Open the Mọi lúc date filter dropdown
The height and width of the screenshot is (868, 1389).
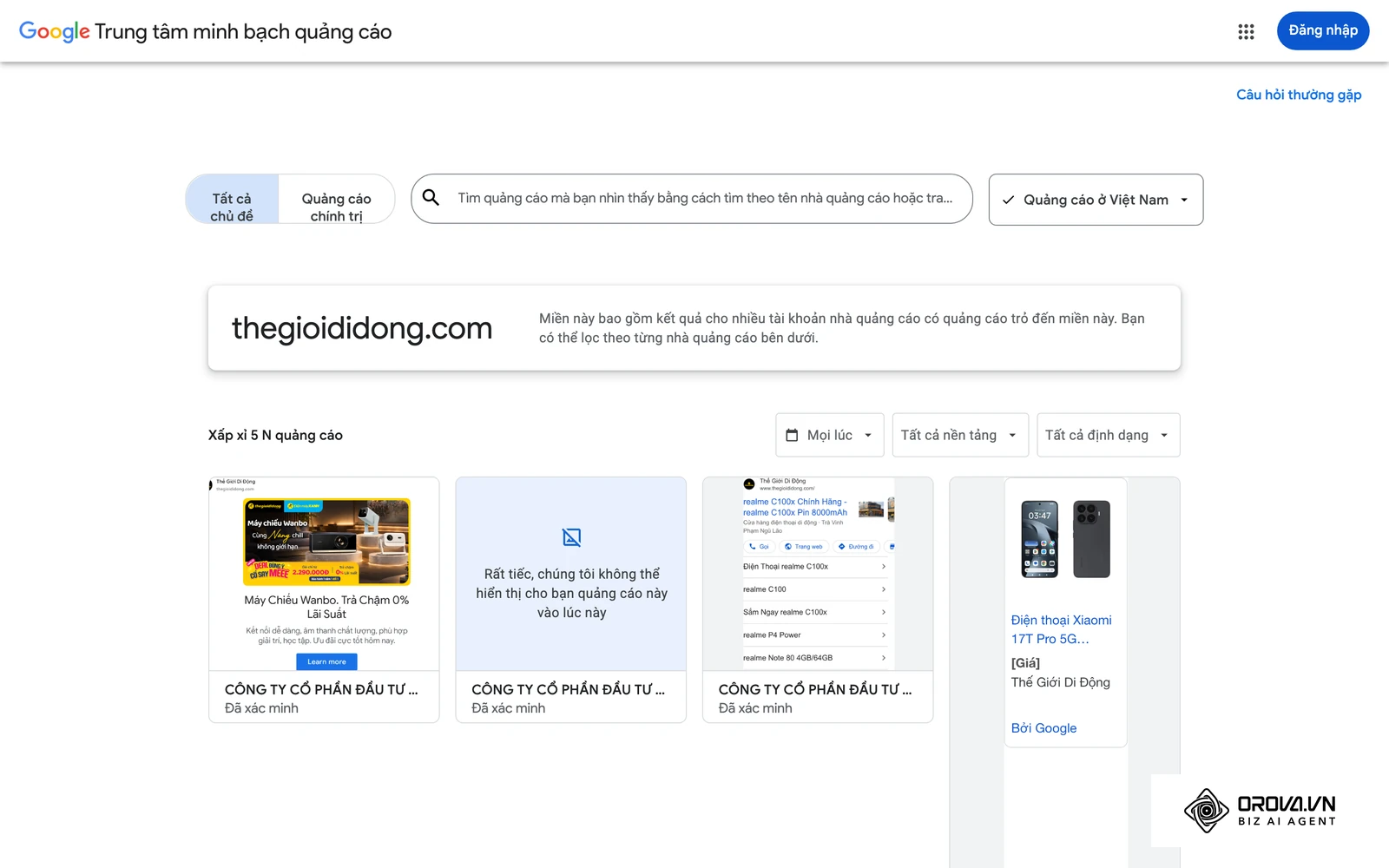click(x=829, y=435)
